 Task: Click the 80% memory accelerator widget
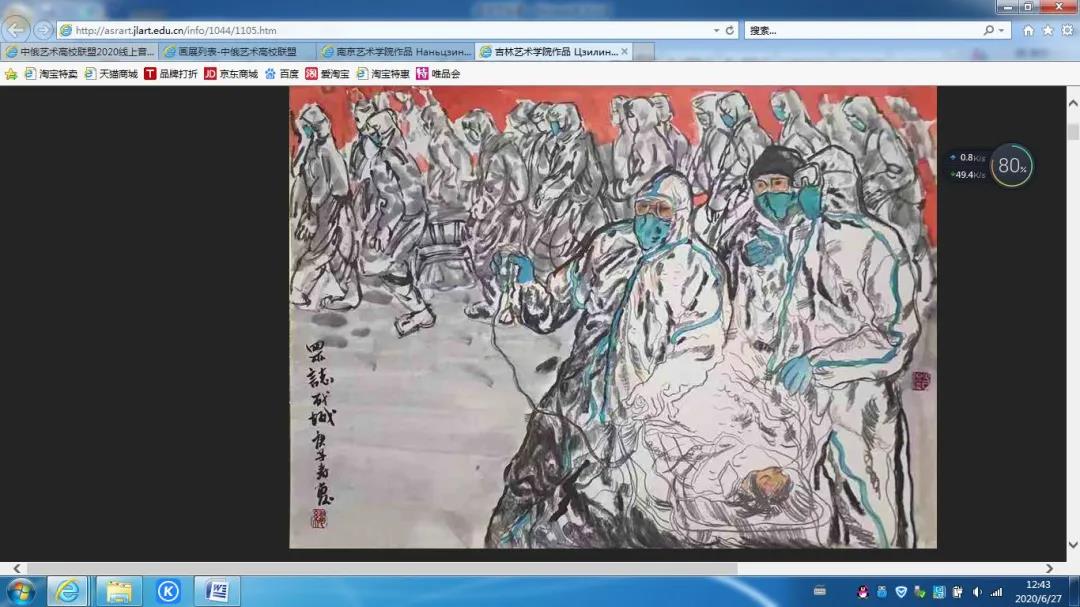[x=1012, y=166]
